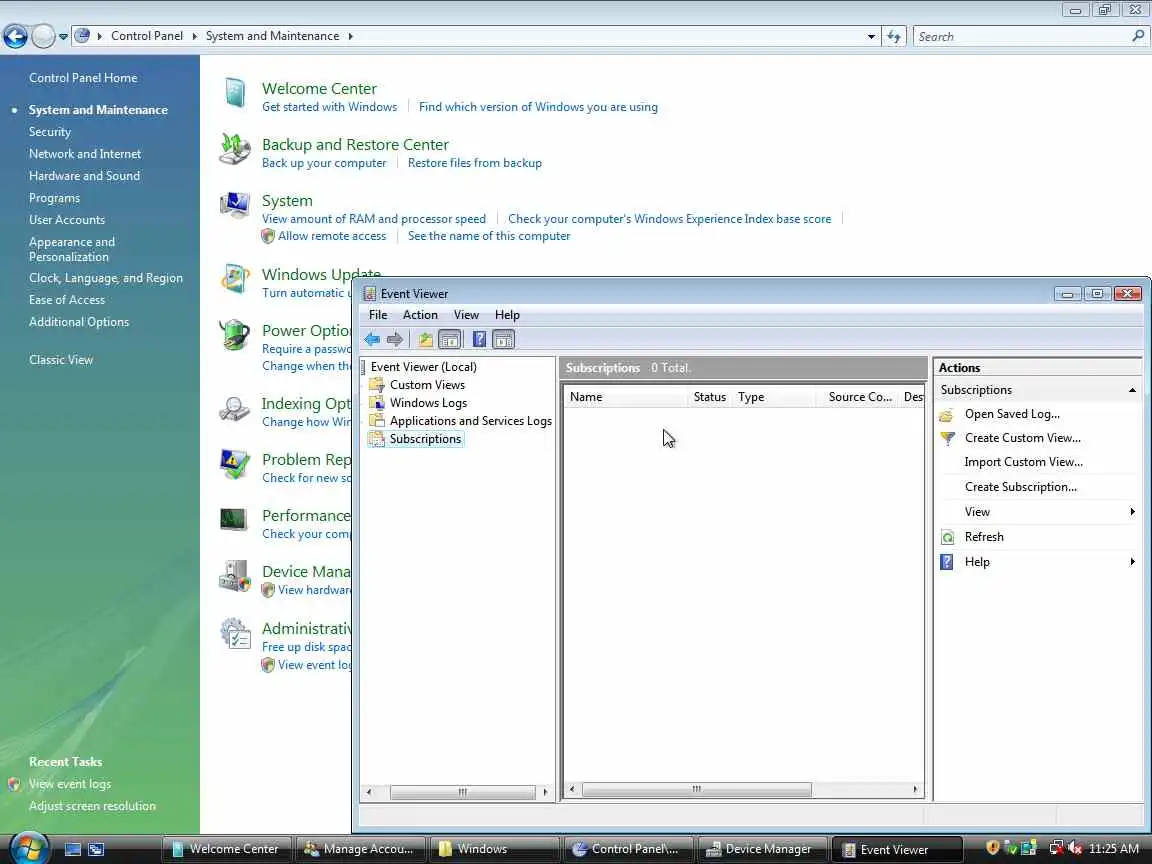Select Security in Control Panel sidebar

(50, 132)
